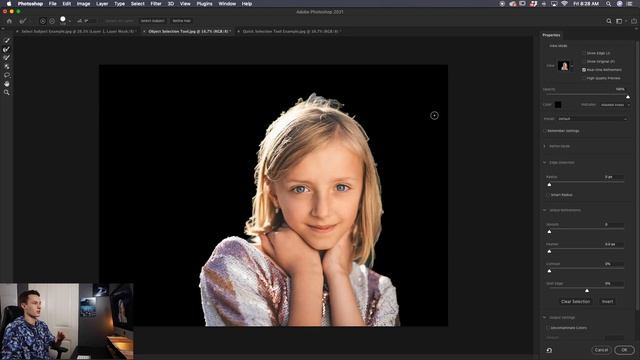This screenshot has width=640, height=360.
Task: Click the overlay Color swatch
Action: coord(558,105)
